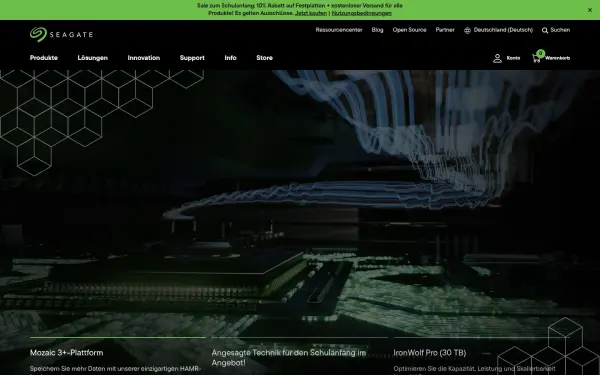
Task: Click the Konto label
Action: 513,58
